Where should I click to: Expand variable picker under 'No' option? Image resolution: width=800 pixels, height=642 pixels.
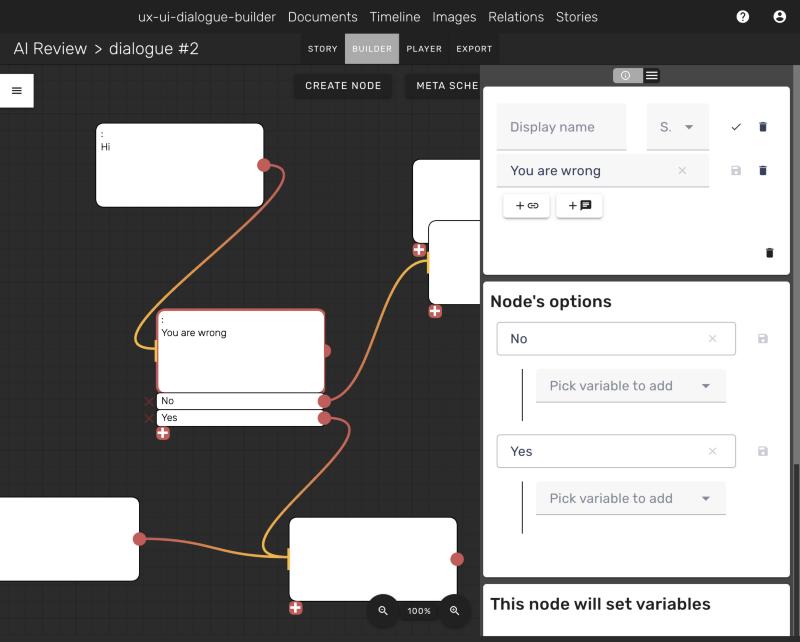(631, 386)
